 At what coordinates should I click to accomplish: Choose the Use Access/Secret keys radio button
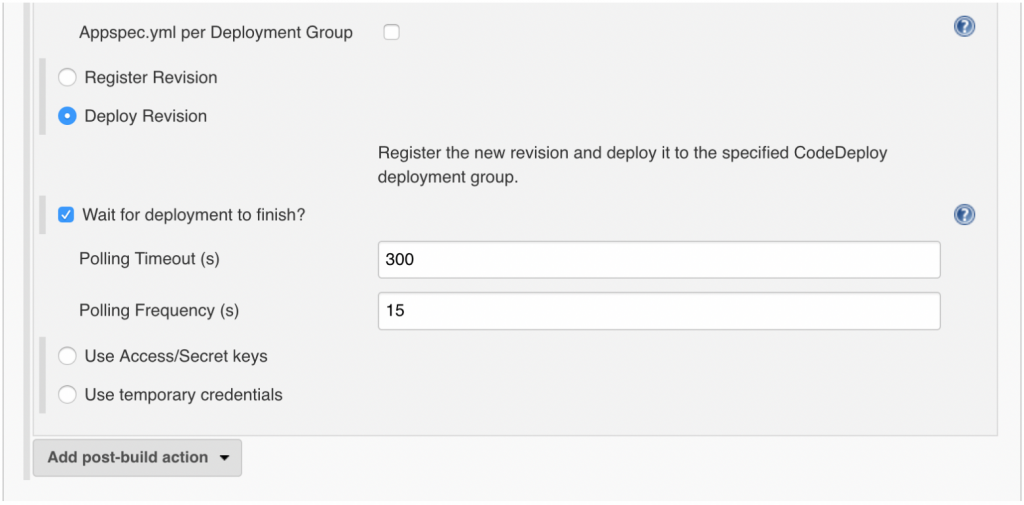(67, 356)
